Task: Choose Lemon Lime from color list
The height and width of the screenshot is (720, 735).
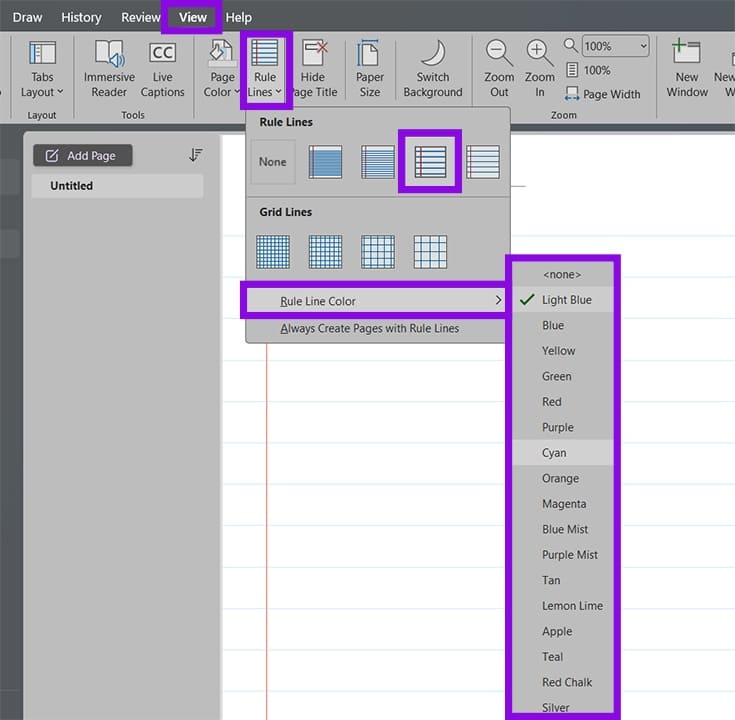Action: pyautogui.click(x=562, y=606)
